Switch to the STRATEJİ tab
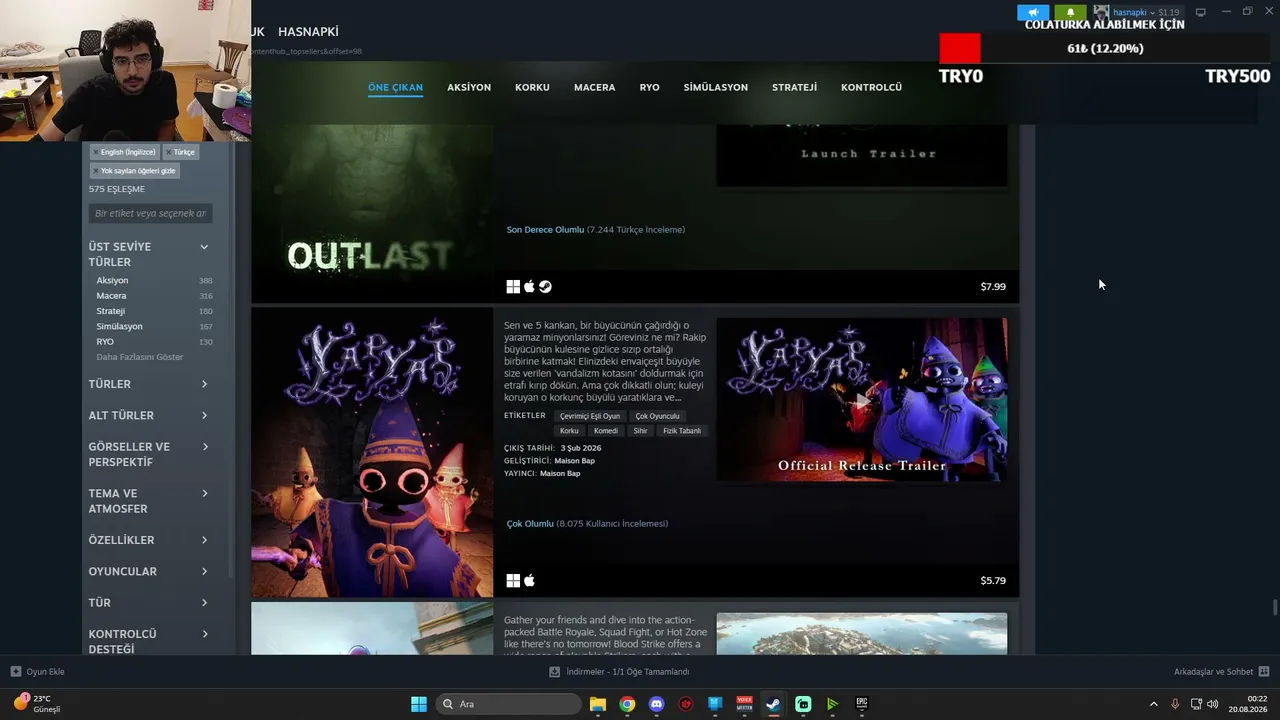Screen dimensions: 1280x720 [x=794, y=87]
